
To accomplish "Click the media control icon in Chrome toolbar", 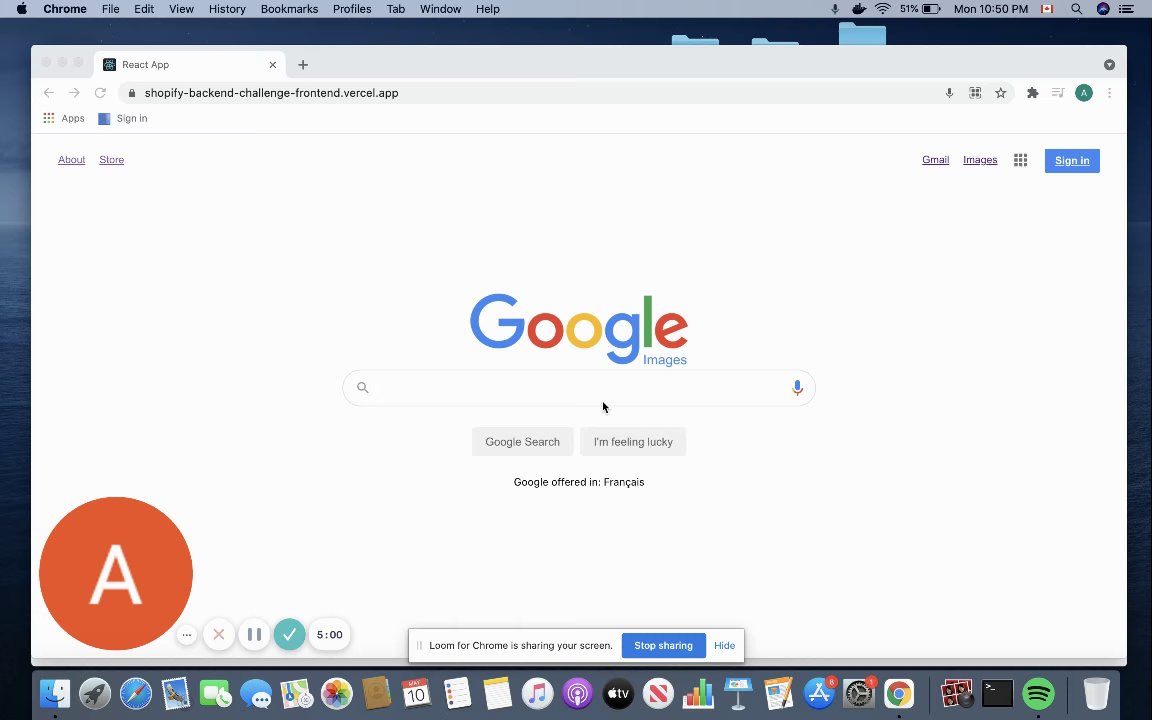I will pos(1058,93).
